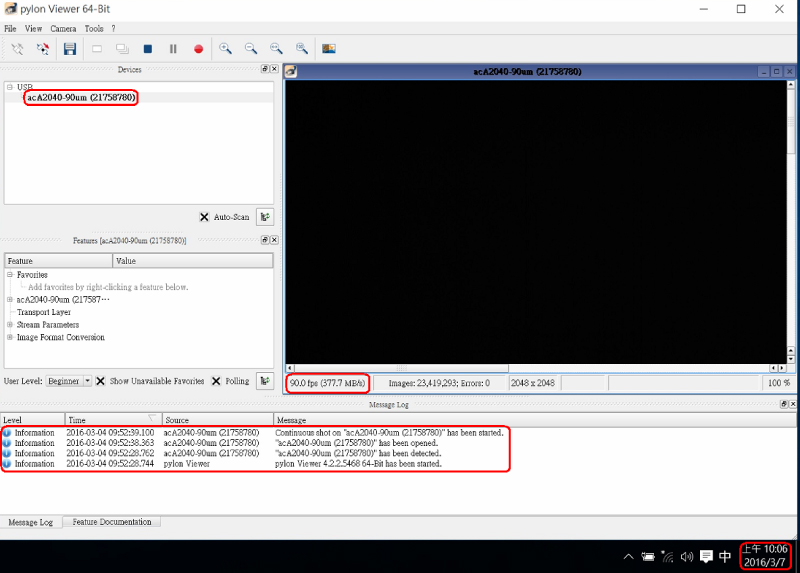The width and height of the screenshot is (800, 573).
Task: Zoom in on the camera image
Action: 226,48
